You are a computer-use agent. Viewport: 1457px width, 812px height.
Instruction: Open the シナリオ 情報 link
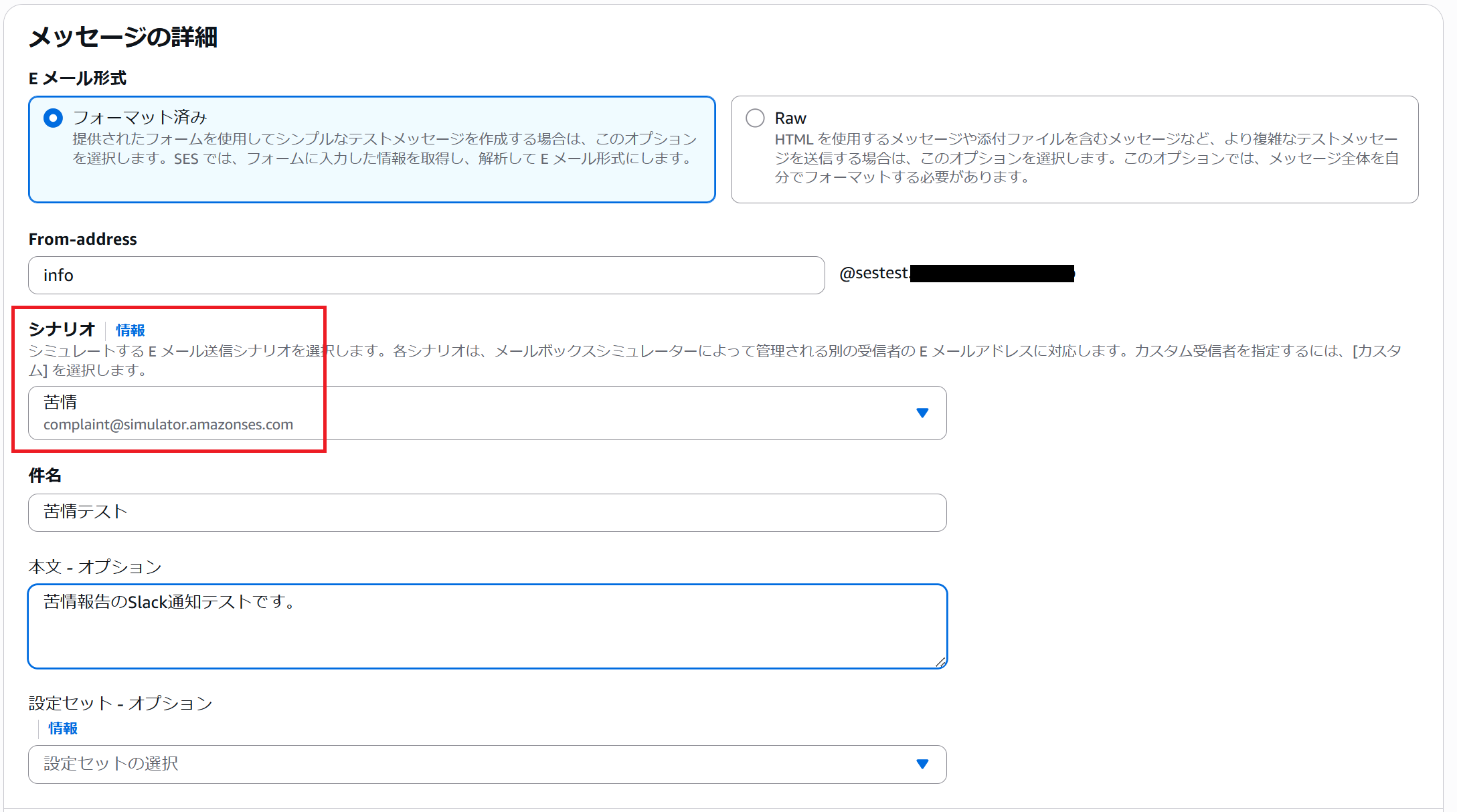[x=130, y=330]
